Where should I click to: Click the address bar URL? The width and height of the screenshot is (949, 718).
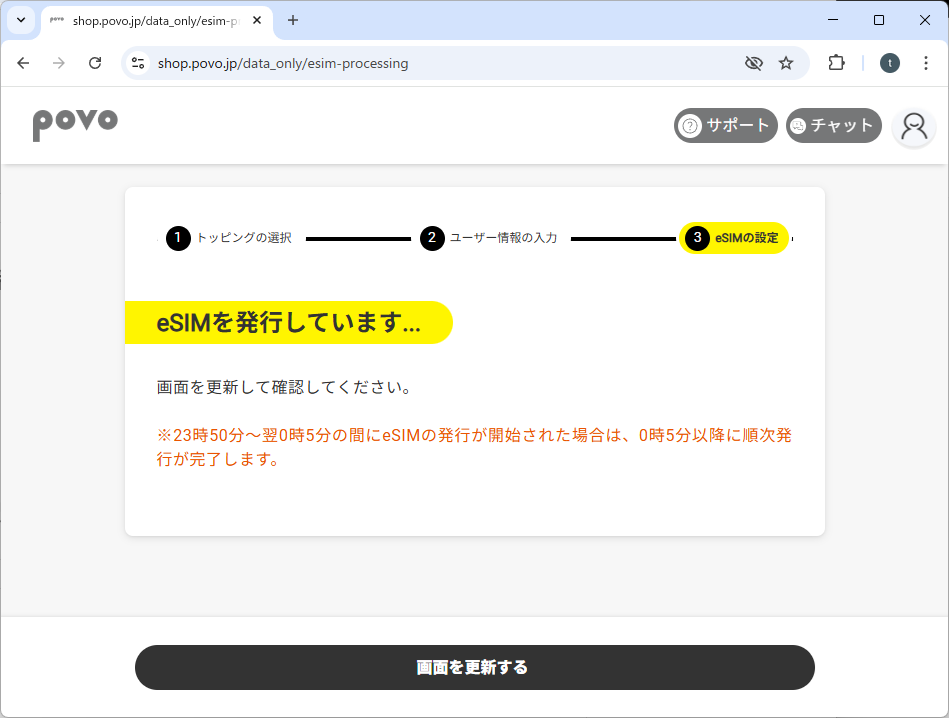[x=283, y=64]
